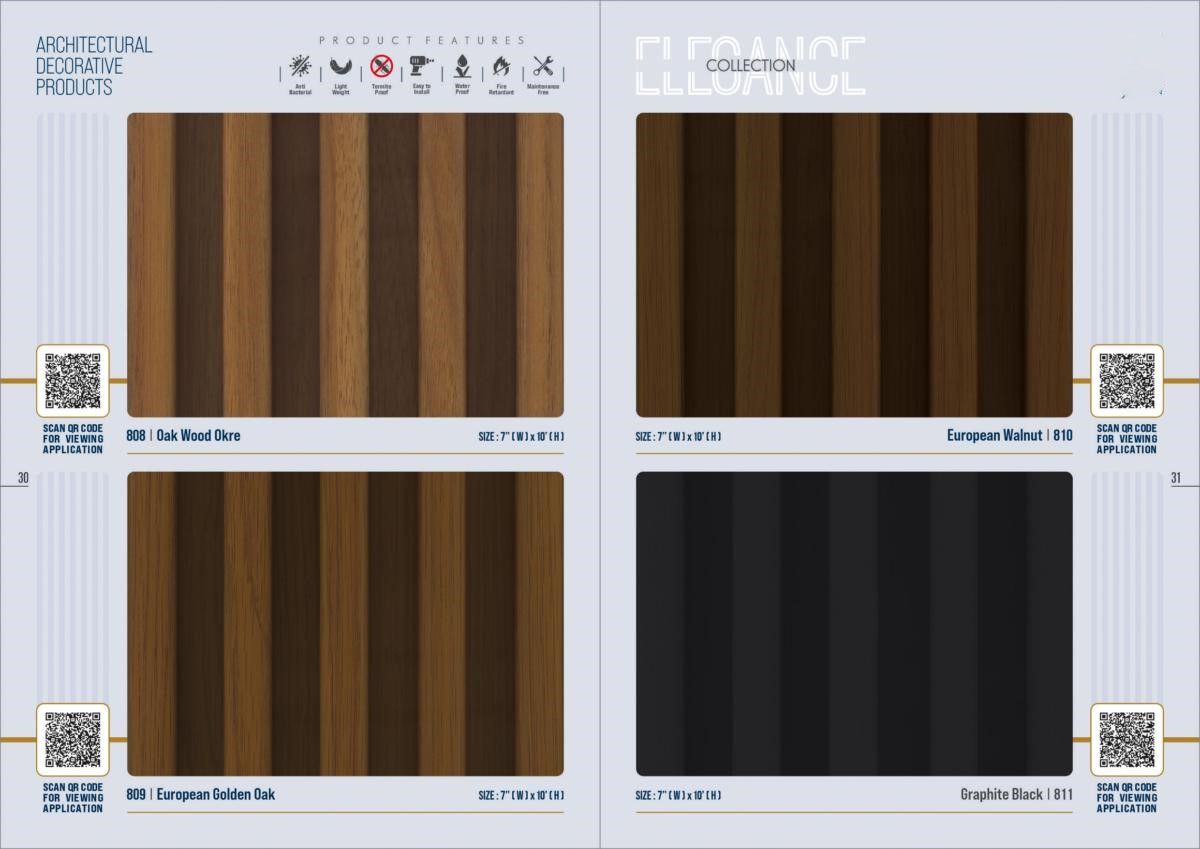
Task: Click the Water Proof feature icon
Action: [x=462, y=67]
